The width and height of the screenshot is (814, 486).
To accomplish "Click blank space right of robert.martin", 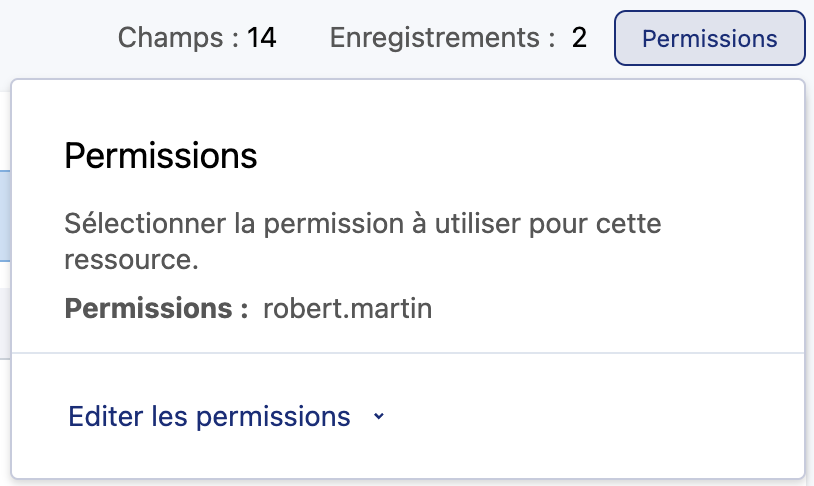I will [600, 309].
